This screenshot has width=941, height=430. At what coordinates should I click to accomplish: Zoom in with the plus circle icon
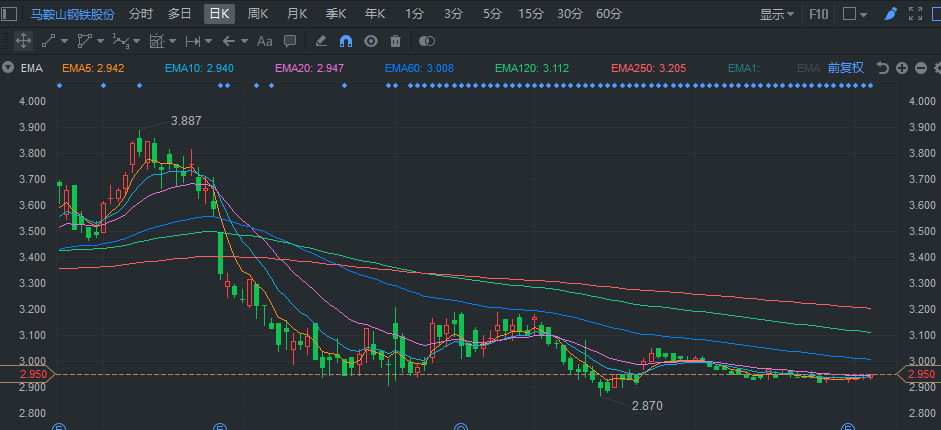(901, 68)
